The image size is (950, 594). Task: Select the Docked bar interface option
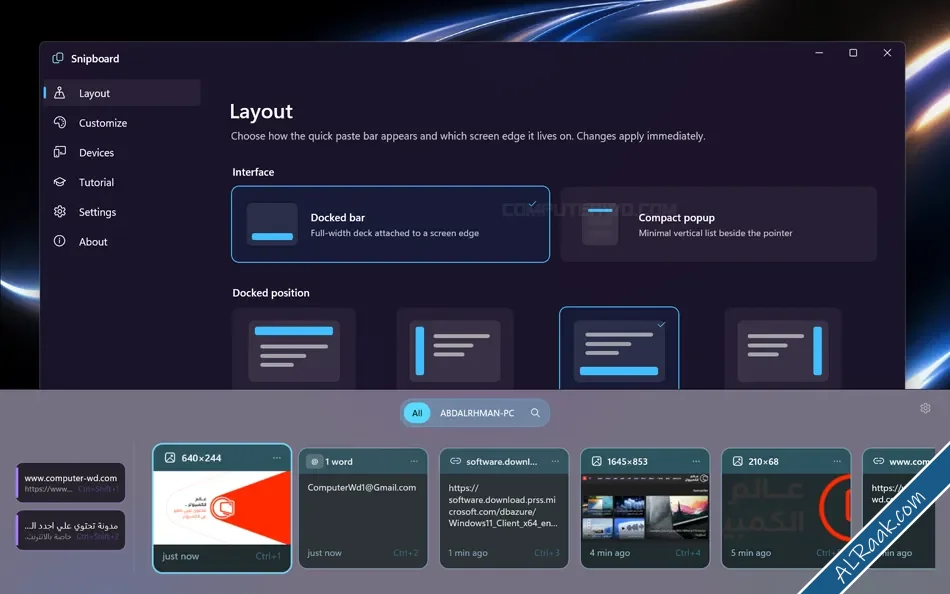coord(390,224)
